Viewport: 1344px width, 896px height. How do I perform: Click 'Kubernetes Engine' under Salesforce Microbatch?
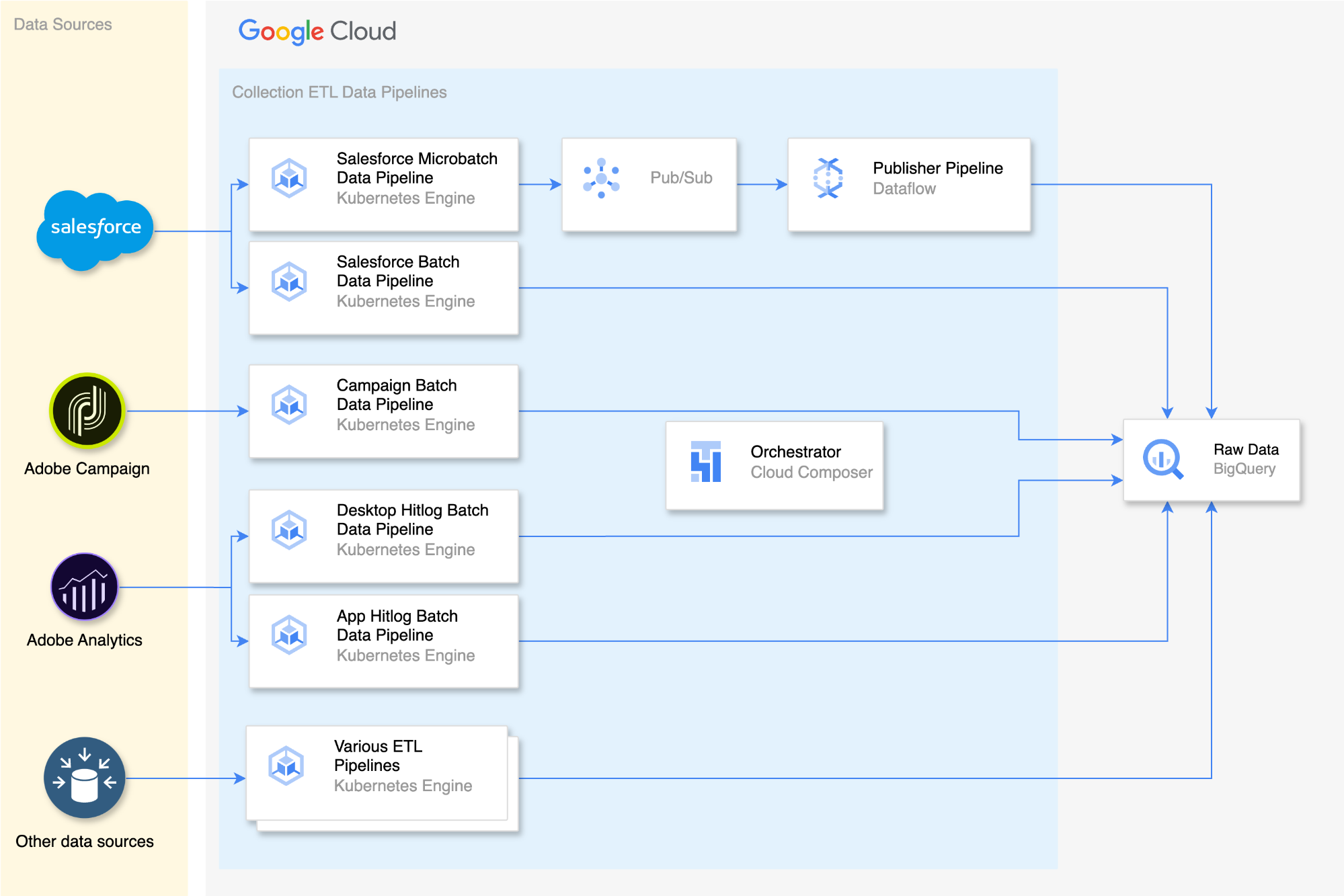point(405,198)
